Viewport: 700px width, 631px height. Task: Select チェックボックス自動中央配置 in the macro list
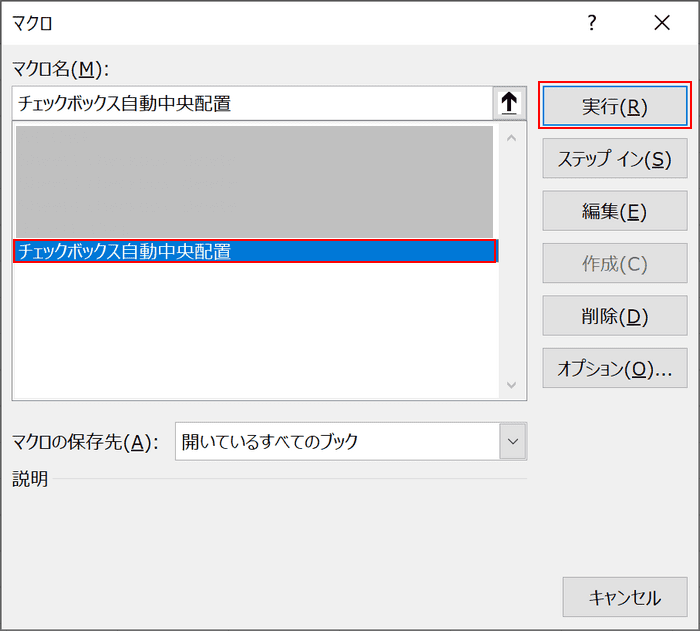point(255,251)
